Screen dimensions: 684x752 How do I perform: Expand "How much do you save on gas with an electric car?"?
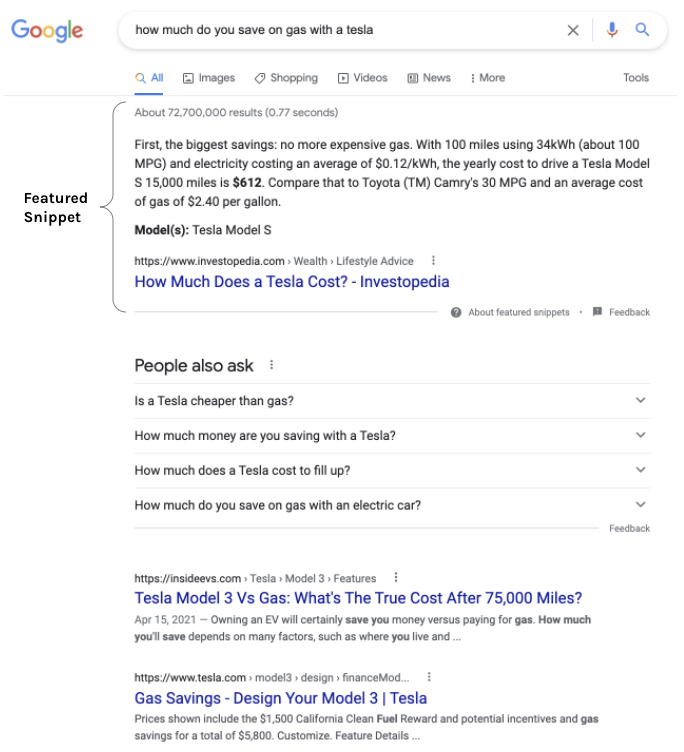[392, 505]
